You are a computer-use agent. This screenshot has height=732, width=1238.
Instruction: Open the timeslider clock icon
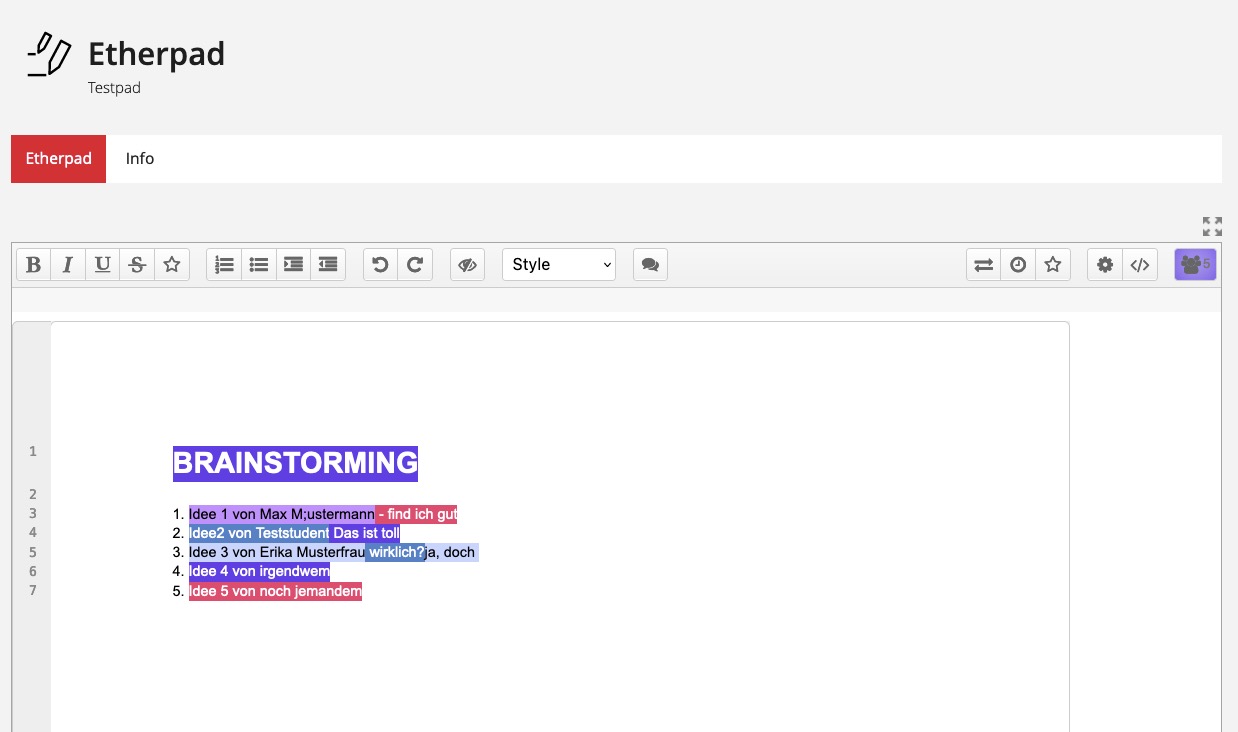[1018, 265]
